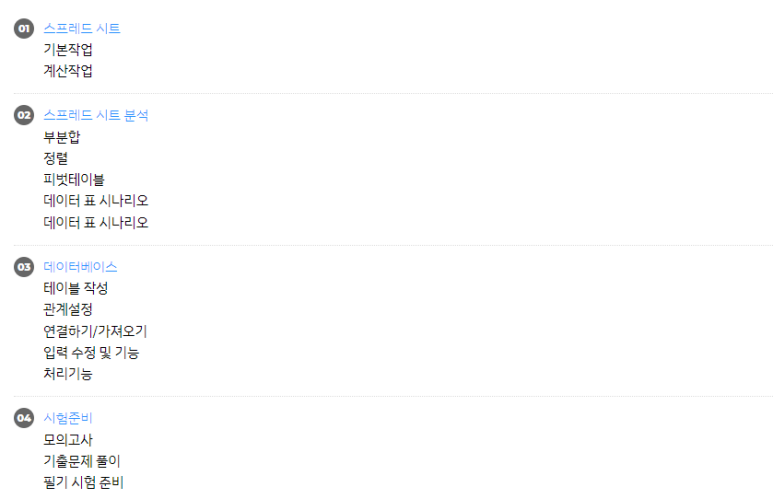The width and height of the screenshot is (773, 499).
Task: Click the 03 section number badge
Action: (x=24, y=267)
